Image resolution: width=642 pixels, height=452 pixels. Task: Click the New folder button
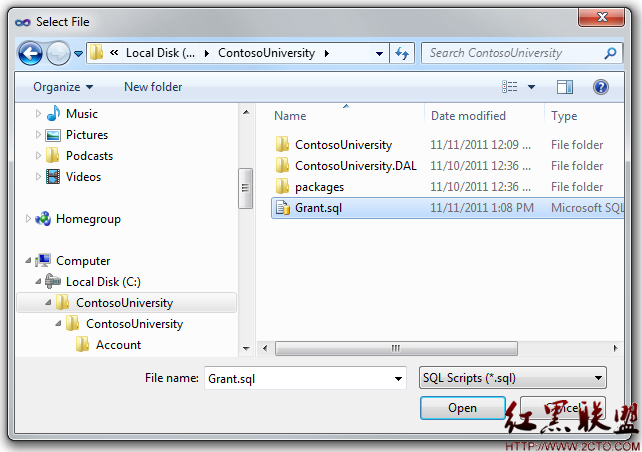tap(153, 87)
